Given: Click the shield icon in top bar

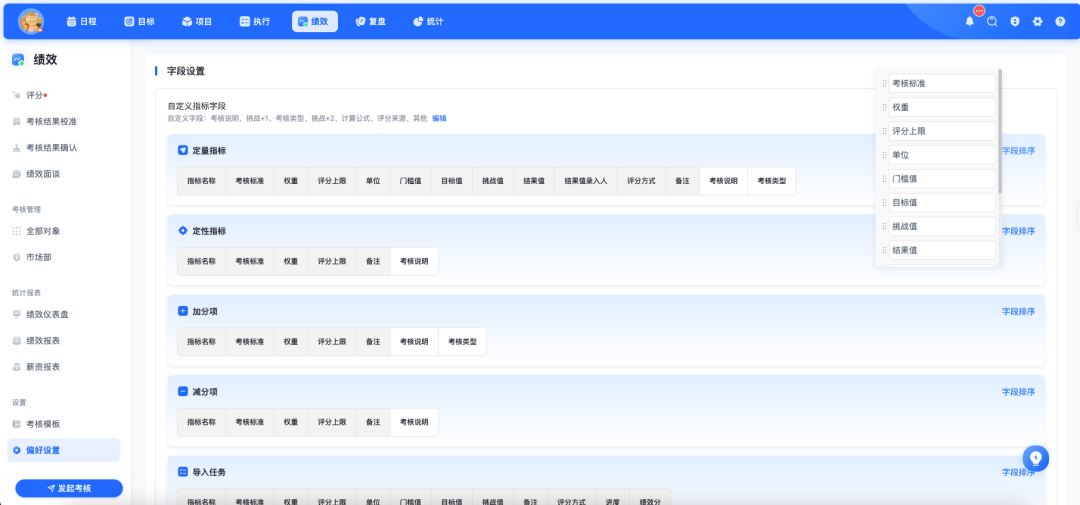Looking at the screenshot, I should (1014, 21).
